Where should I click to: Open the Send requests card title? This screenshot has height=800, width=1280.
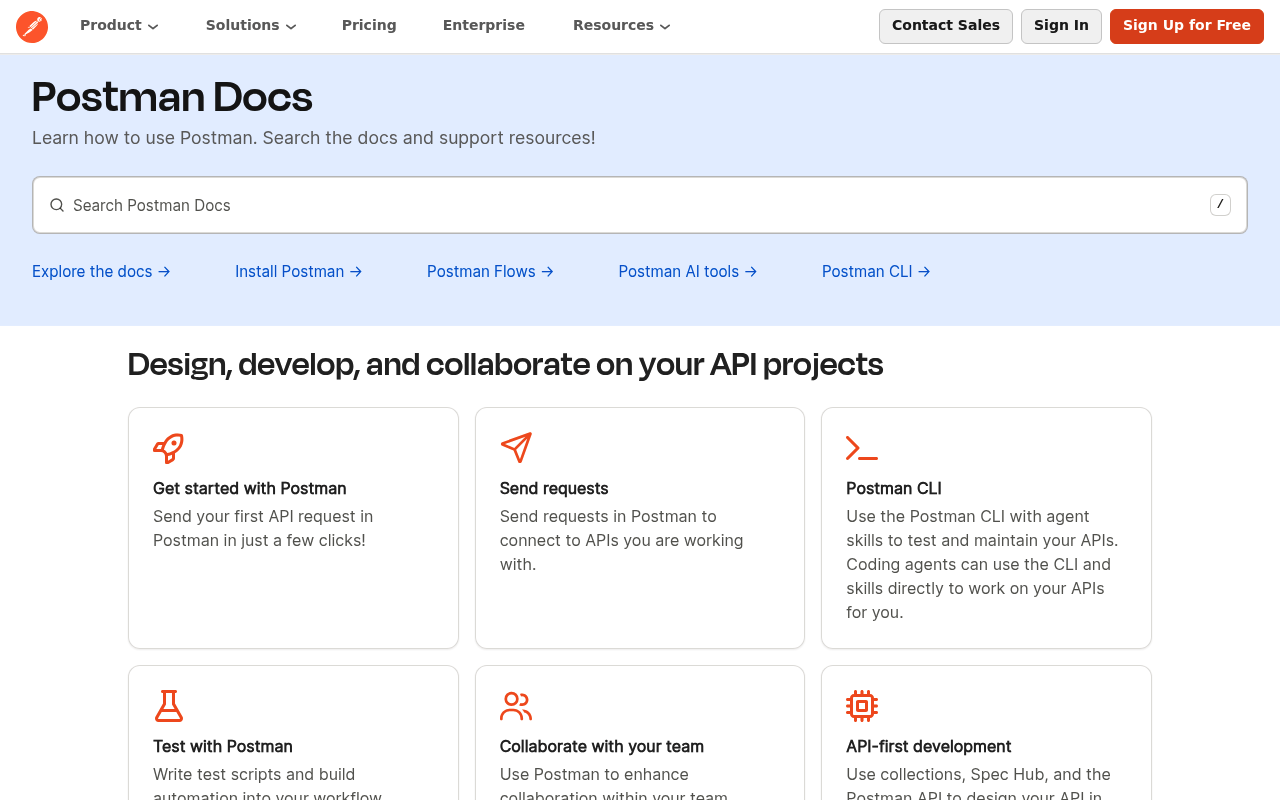point(554,488)
